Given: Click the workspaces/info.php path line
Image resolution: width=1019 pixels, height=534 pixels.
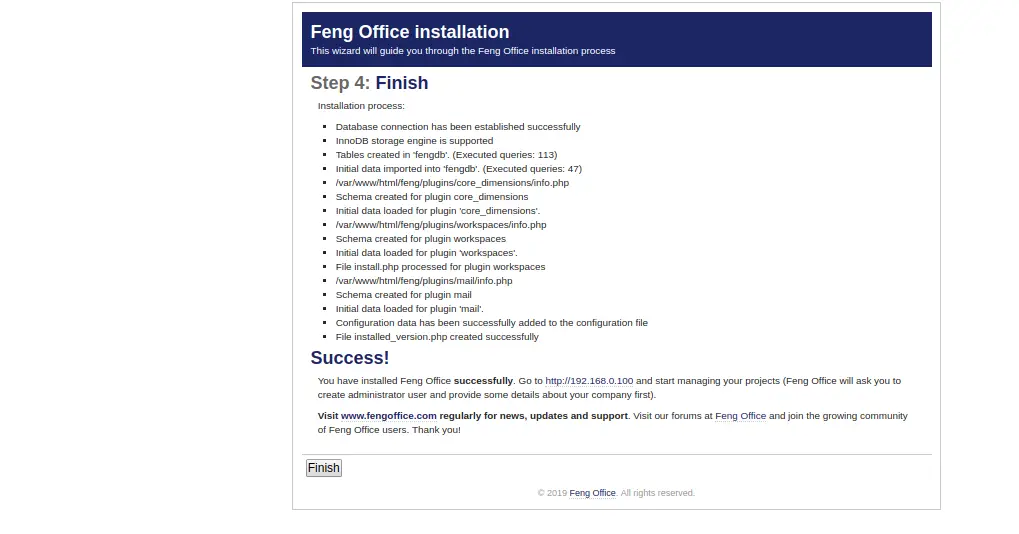Looking at the screenshot, I should (440, 225).
